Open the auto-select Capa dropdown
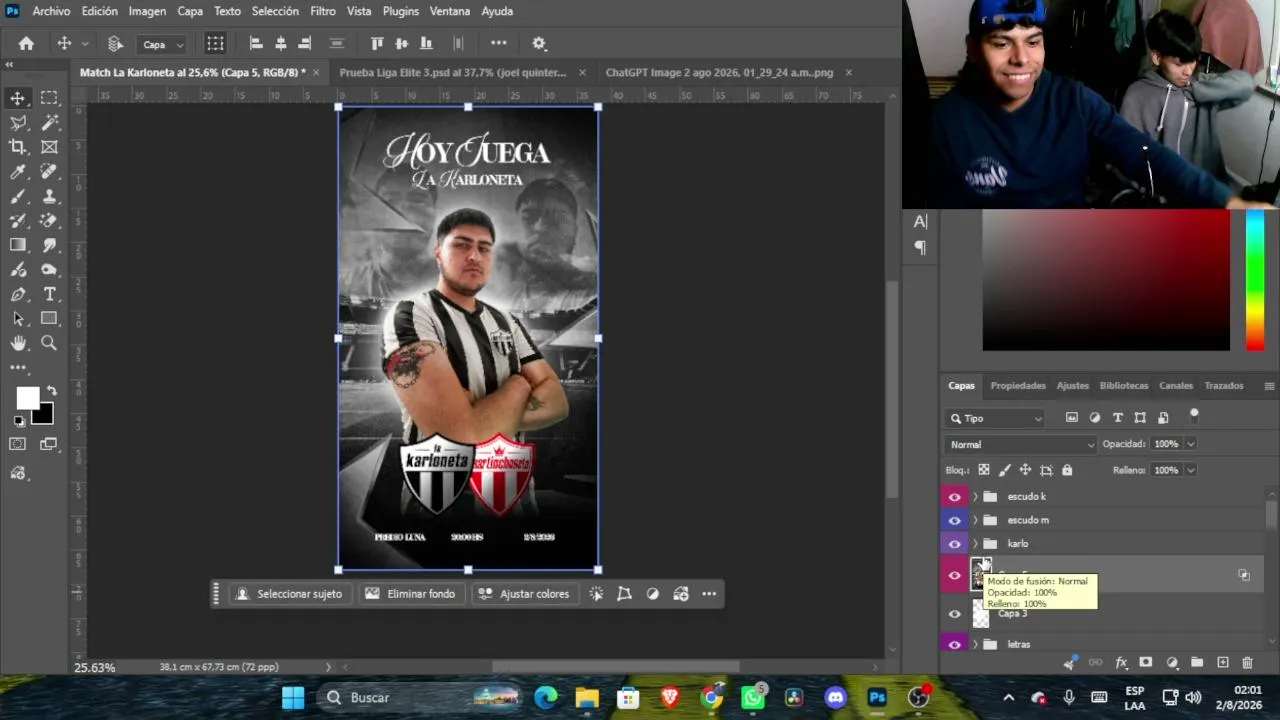1280x720 pixels. (163, 44)
